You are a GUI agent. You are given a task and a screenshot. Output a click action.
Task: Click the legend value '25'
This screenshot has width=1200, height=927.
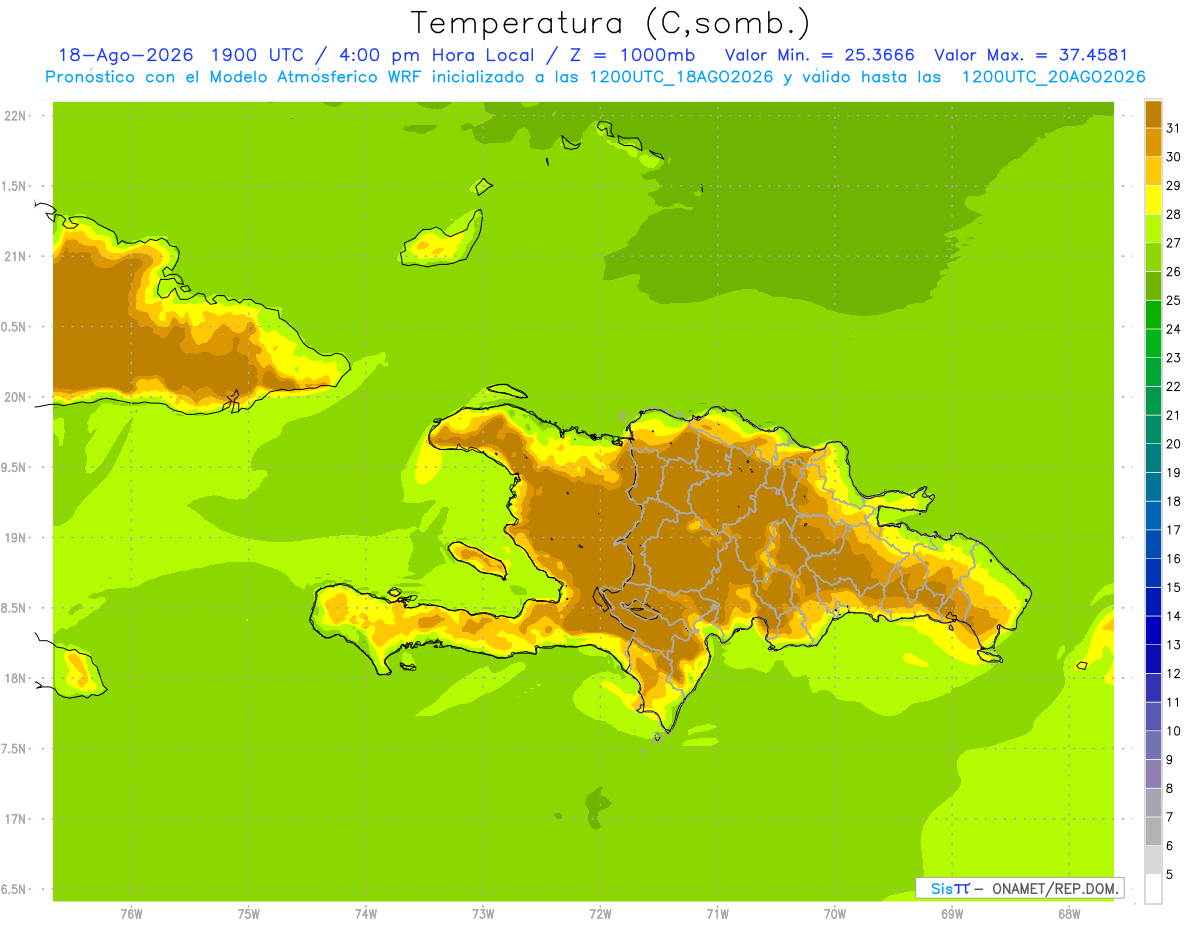[1173, 300]
